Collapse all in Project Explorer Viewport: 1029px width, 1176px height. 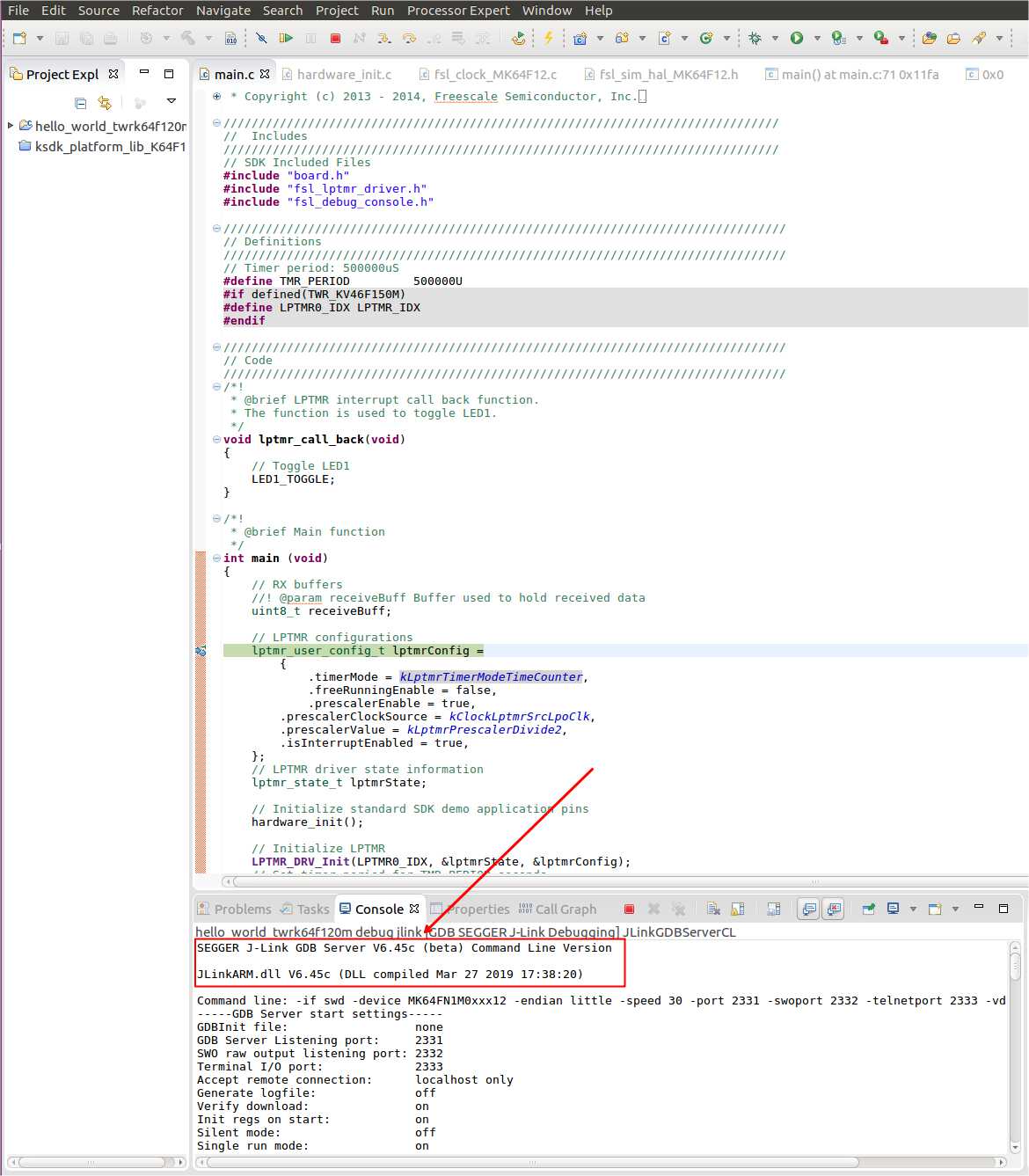click(81, 103)
